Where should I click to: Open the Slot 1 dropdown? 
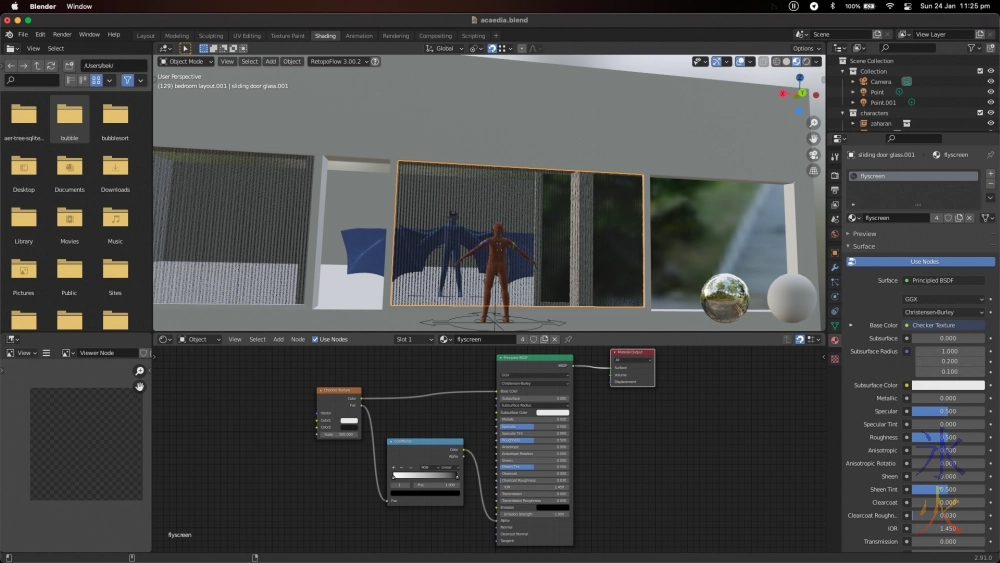[x=414, y=339]
